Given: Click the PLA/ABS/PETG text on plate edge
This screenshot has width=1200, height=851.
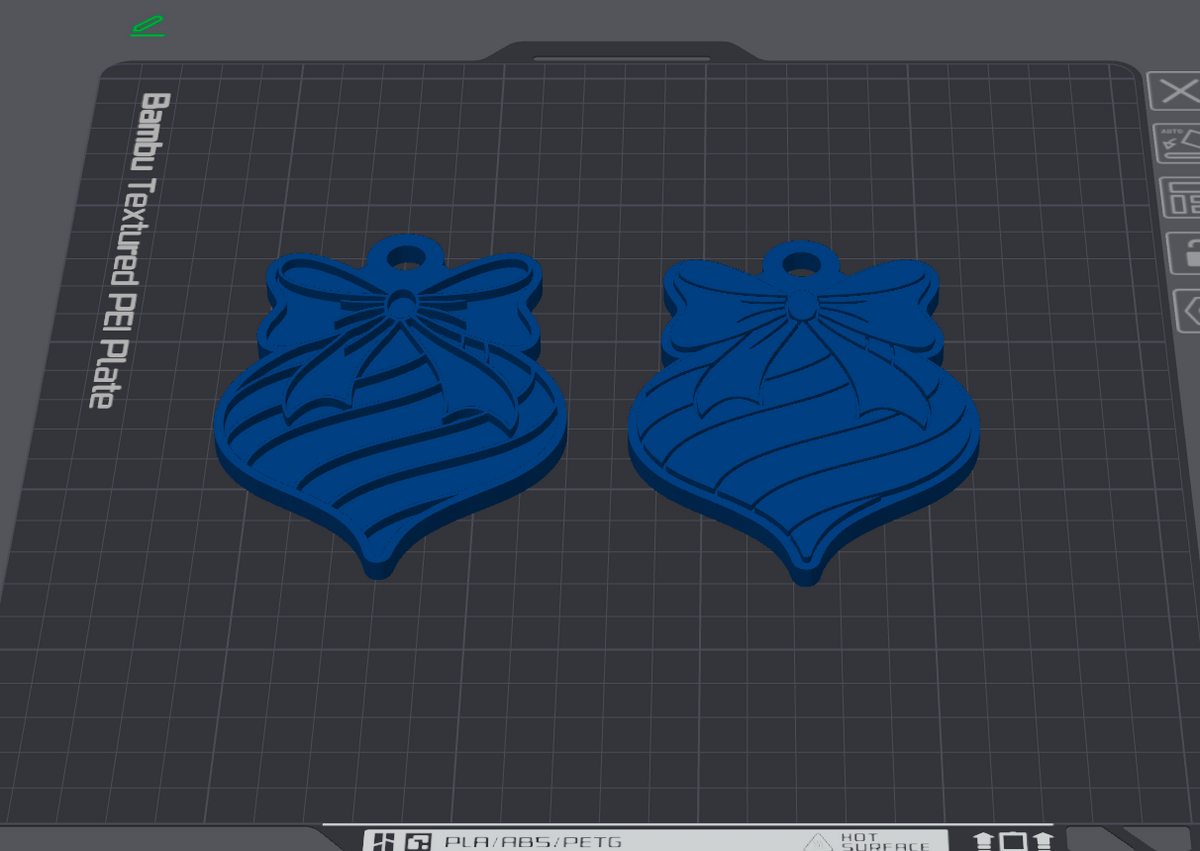Looking at the screenshot, I should [533, 841].
